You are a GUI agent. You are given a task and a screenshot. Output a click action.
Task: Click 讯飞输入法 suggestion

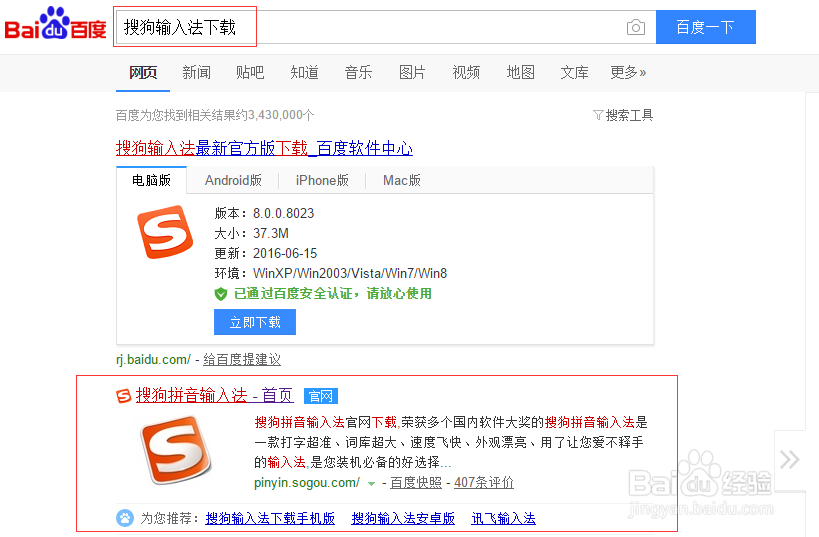pyautogui.click(x=504, y=518)
